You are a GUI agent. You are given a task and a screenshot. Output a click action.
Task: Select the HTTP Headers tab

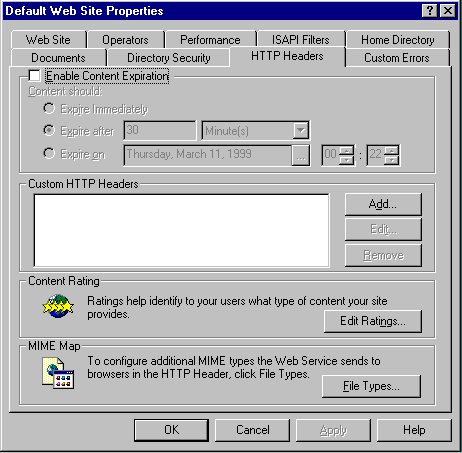pos(287,56)
